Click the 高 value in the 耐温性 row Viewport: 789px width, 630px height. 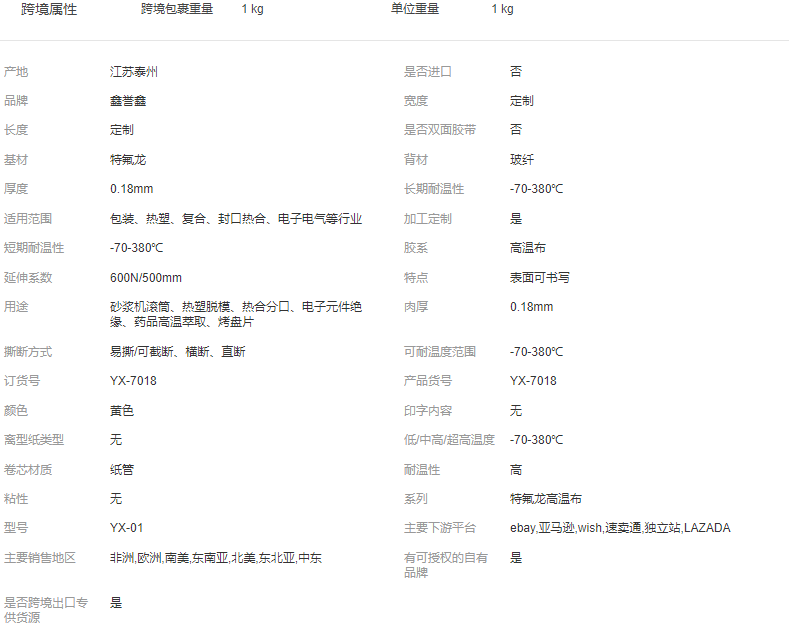pyautogui.click(x=516, y=469)
